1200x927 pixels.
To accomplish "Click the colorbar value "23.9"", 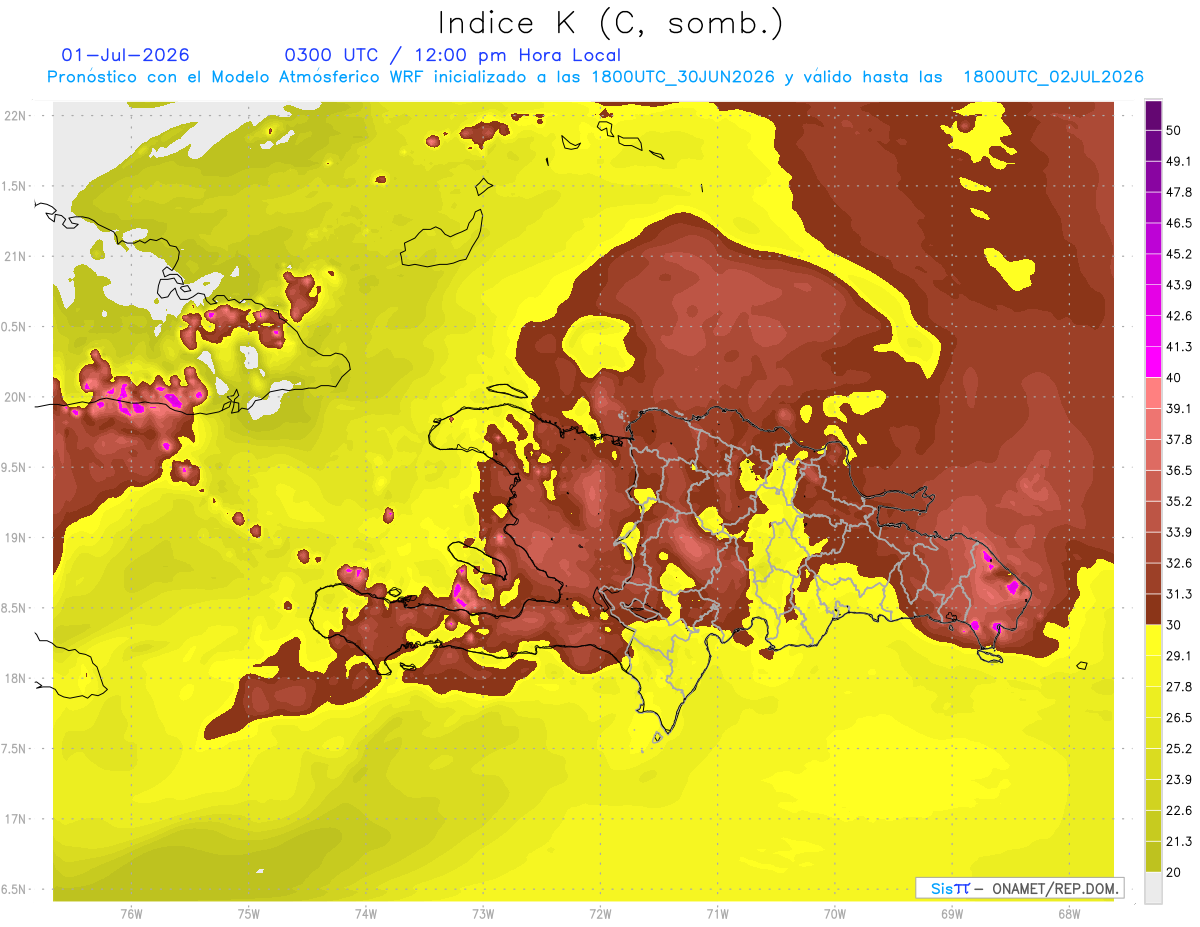I will point(1178,780).
